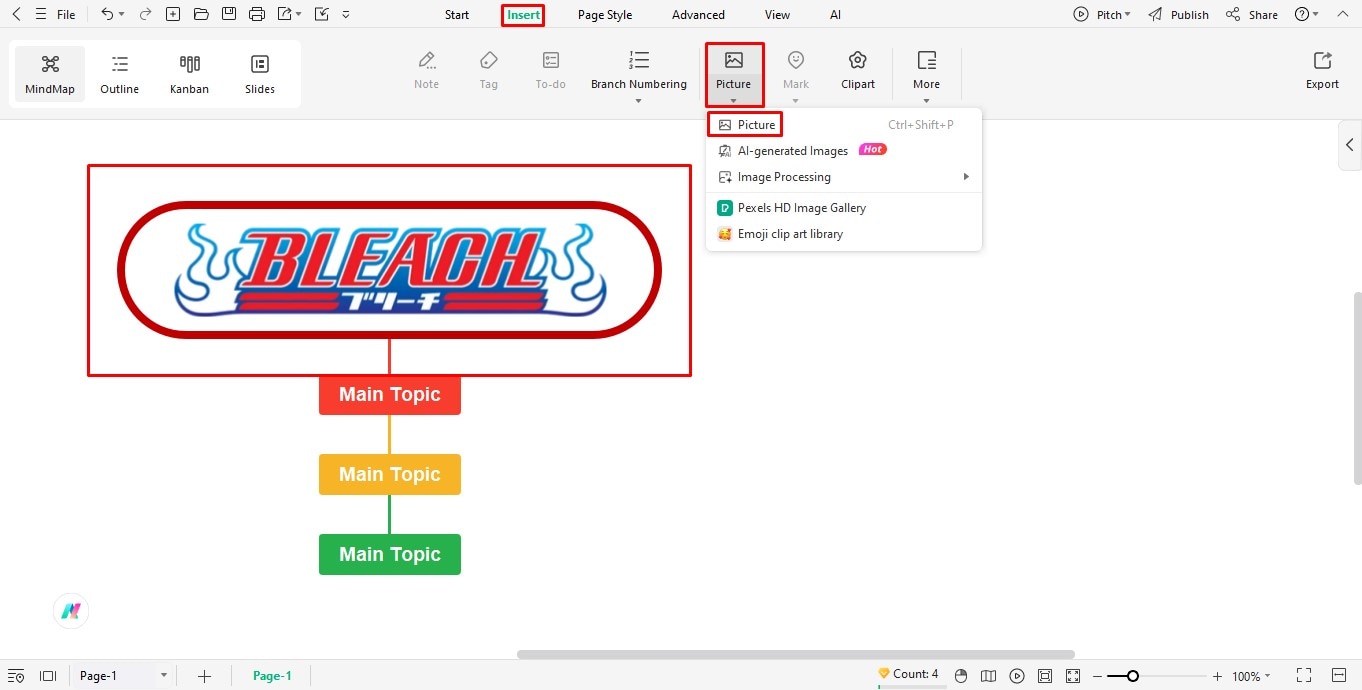1362x690 pixels.
Task: Click the zoom slider handle
Action: tap(1132, 676)
